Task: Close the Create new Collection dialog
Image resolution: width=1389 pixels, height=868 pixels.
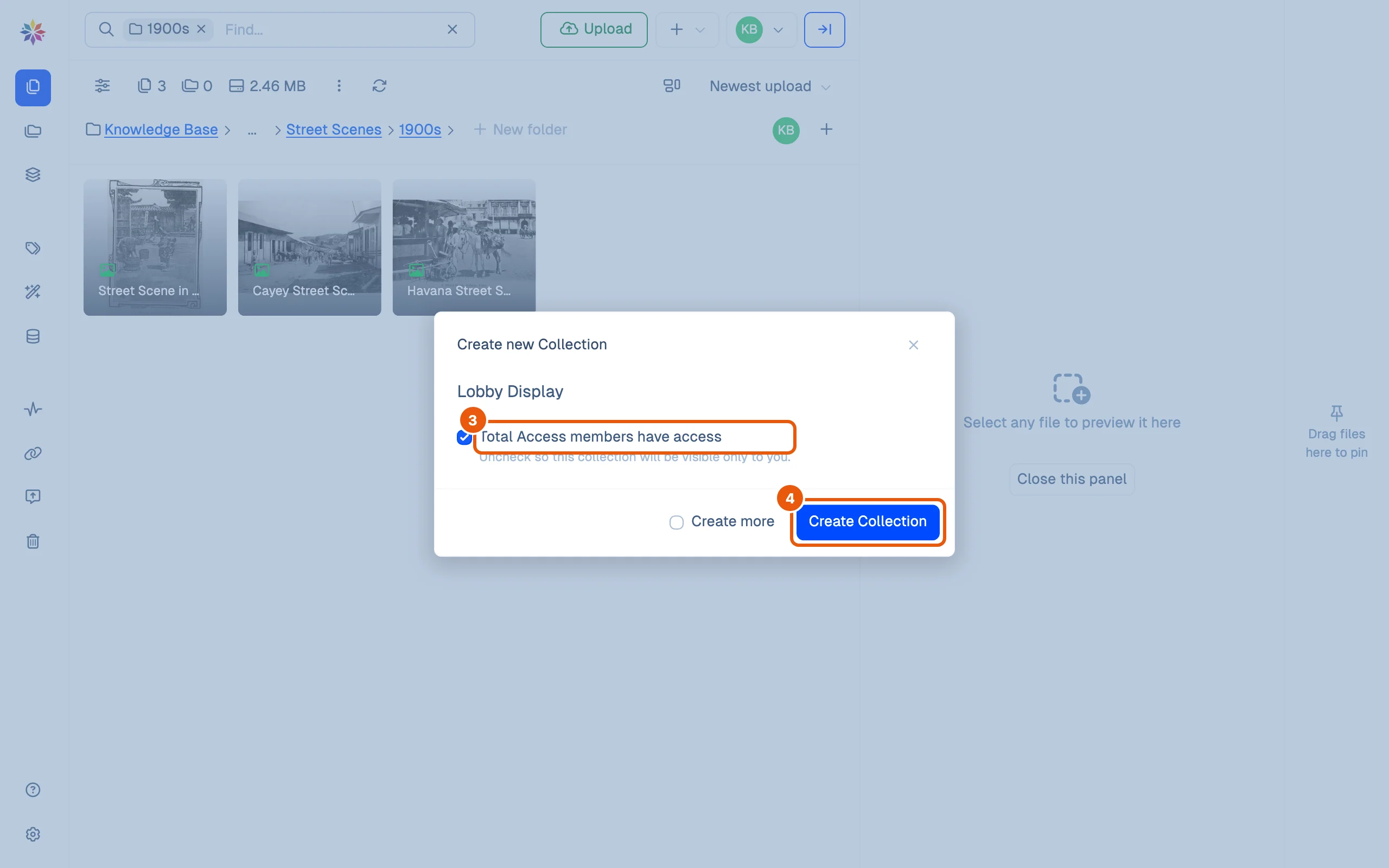Action: coord(913,345)
